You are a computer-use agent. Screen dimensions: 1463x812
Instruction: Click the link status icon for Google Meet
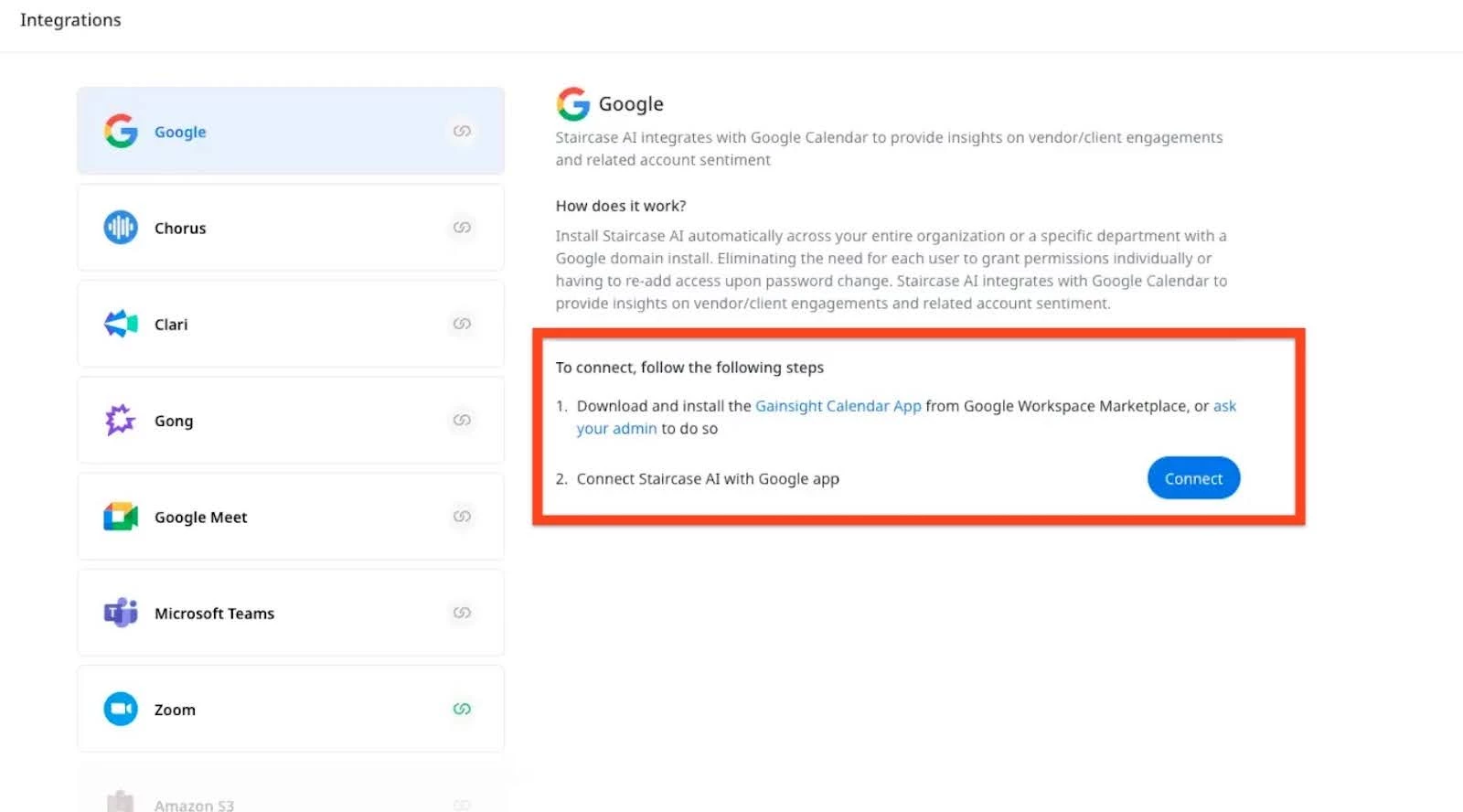462,517
